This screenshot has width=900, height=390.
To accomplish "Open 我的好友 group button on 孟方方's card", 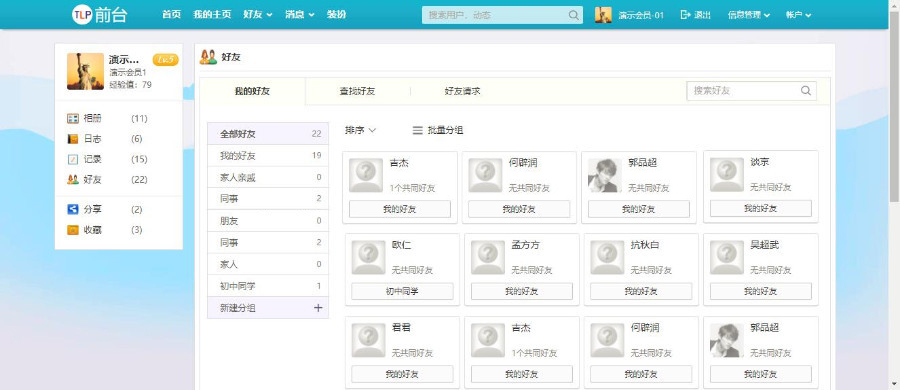I will coord(522,291).
